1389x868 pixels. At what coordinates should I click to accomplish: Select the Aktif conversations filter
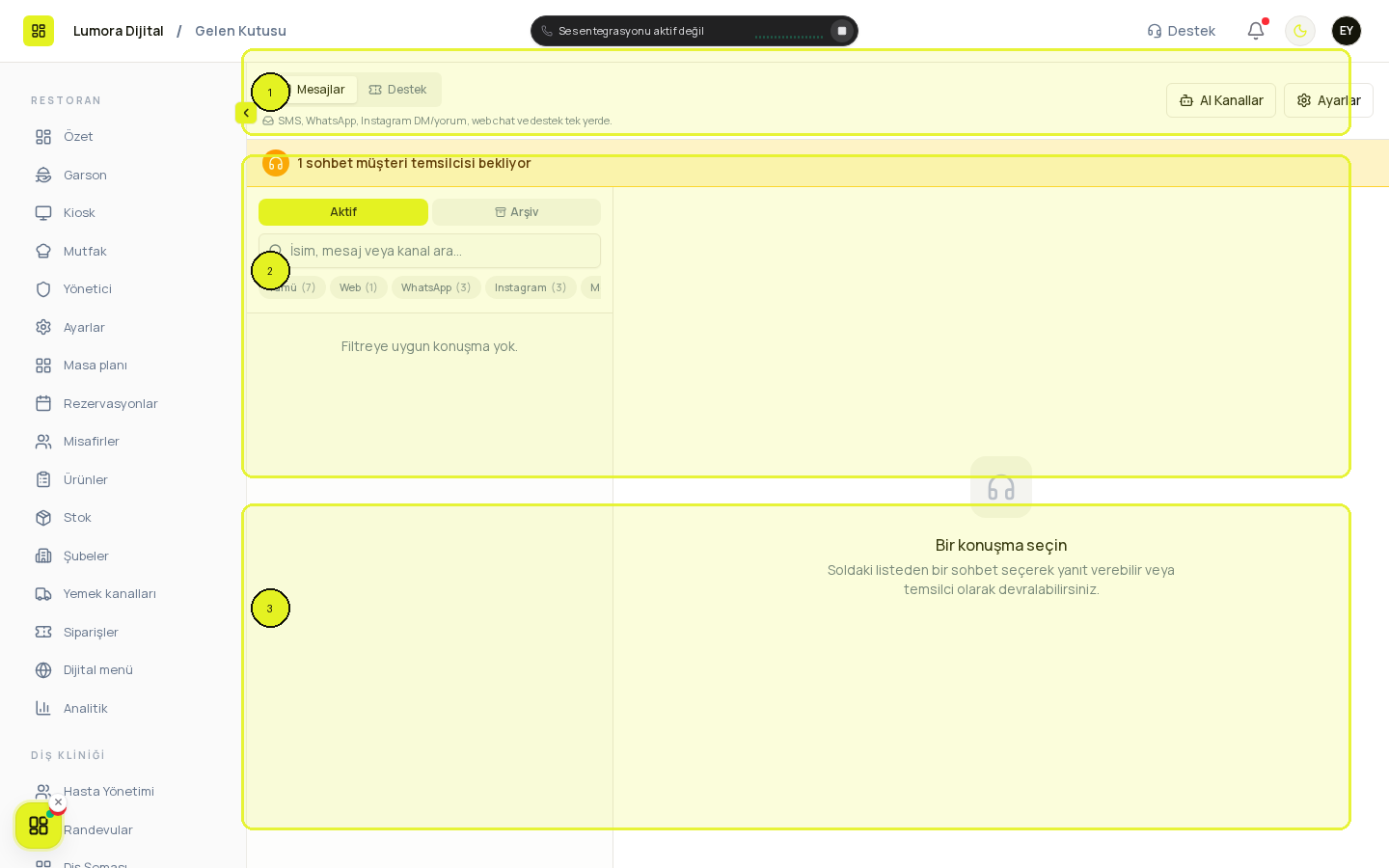pyautogui.click(x=343, y=212)
